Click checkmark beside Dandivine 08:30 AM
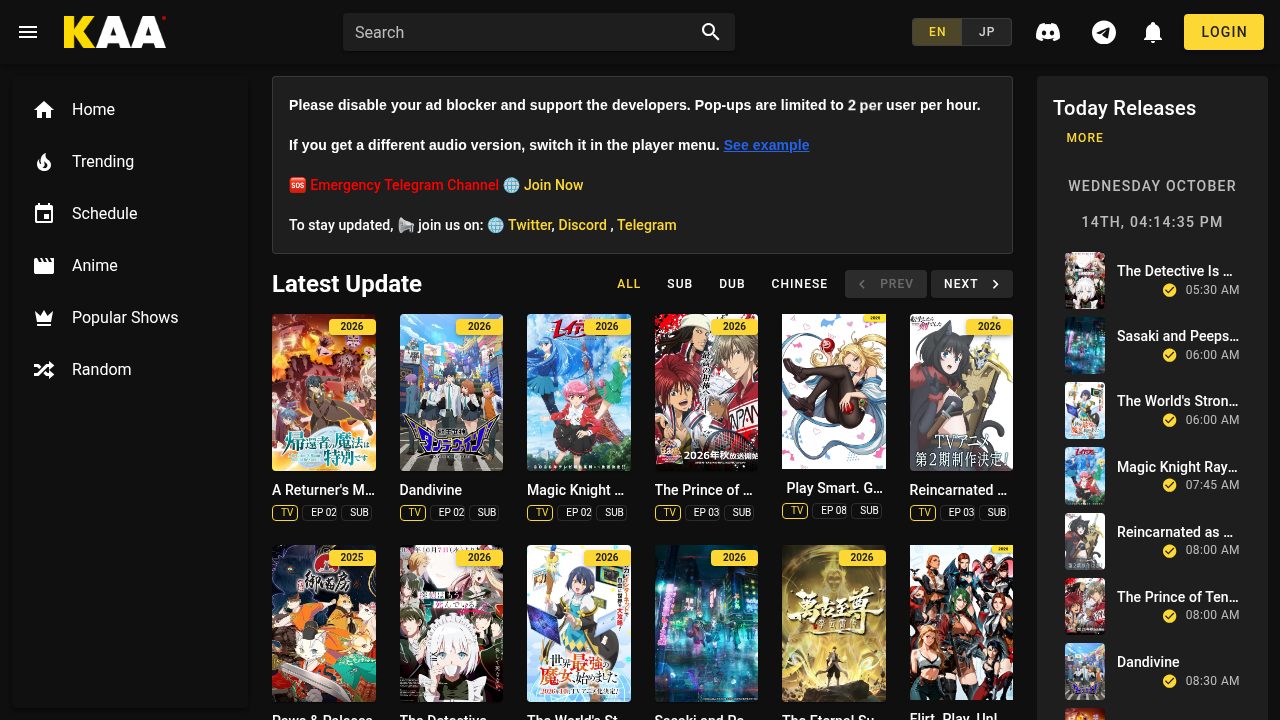 (1169, 681)
